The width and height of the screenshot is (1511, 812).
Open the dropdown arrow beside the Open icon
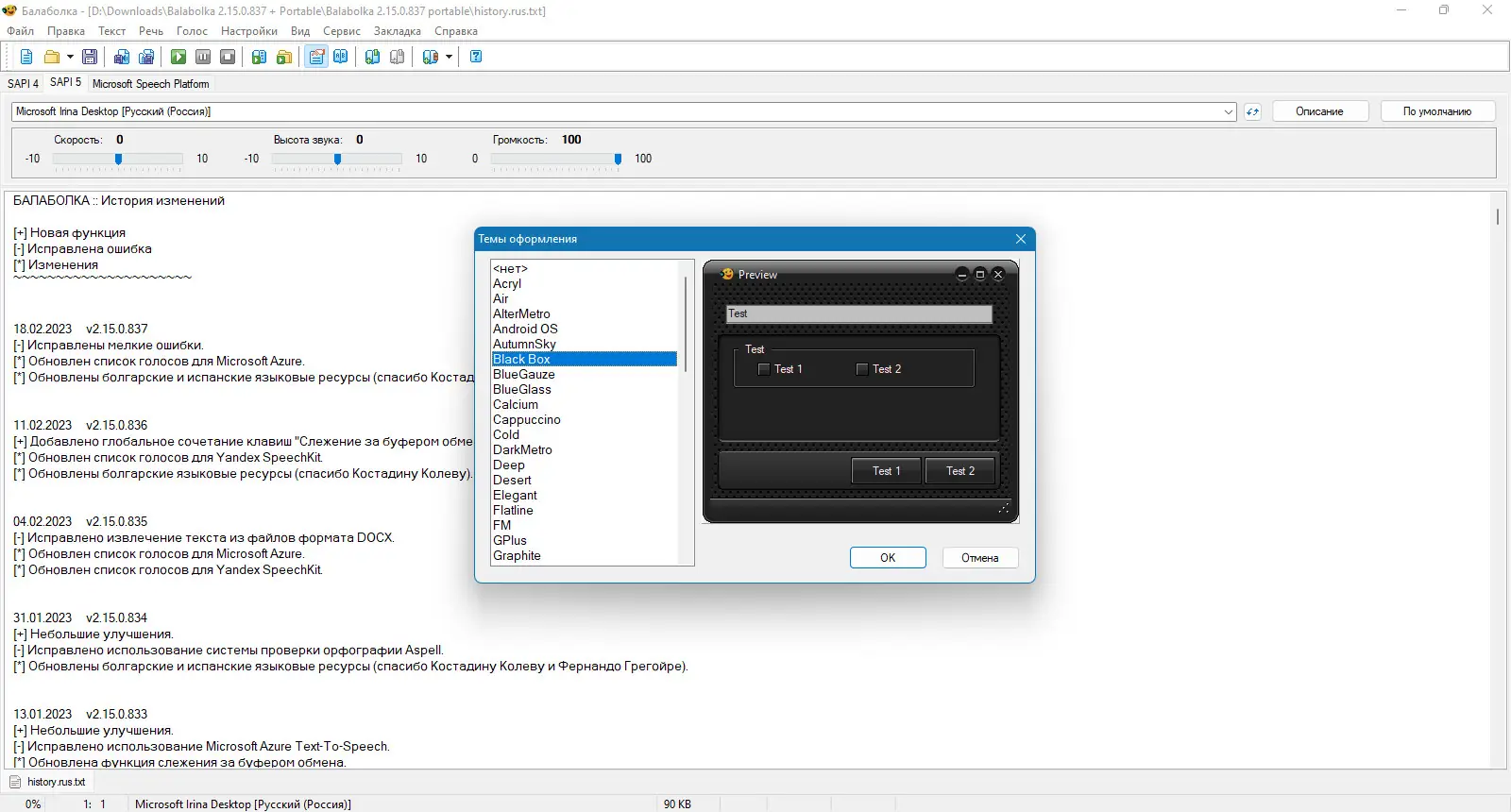click(70, 57)
